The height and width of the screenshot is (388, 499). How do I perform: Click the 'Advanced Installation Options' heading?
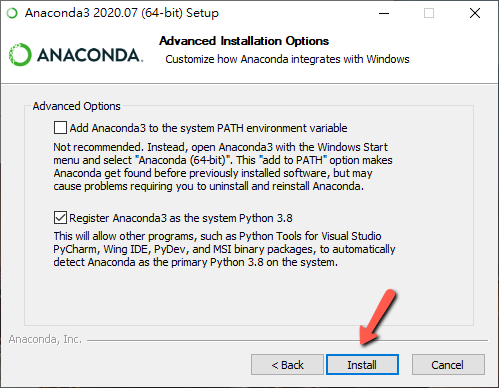[244, 41]
